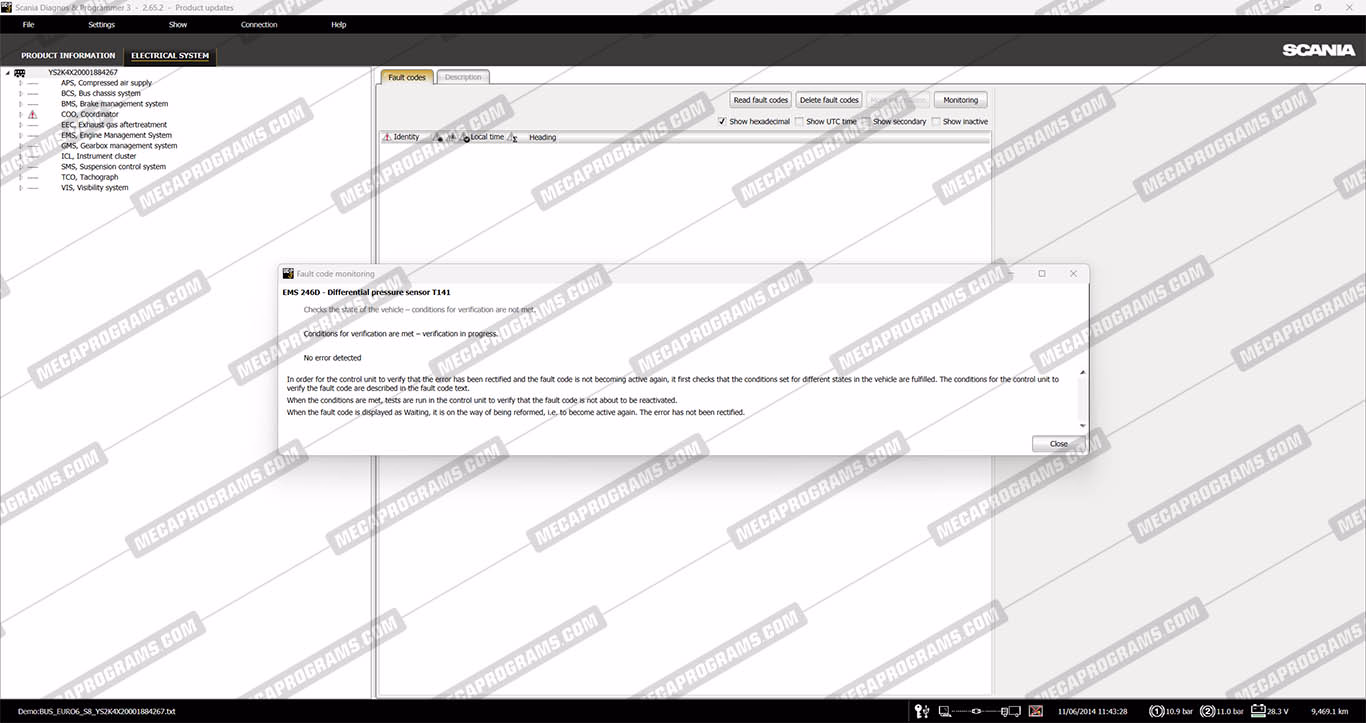Open the Help menu
The image size is (1366, 723).
[x=338, y=25]
